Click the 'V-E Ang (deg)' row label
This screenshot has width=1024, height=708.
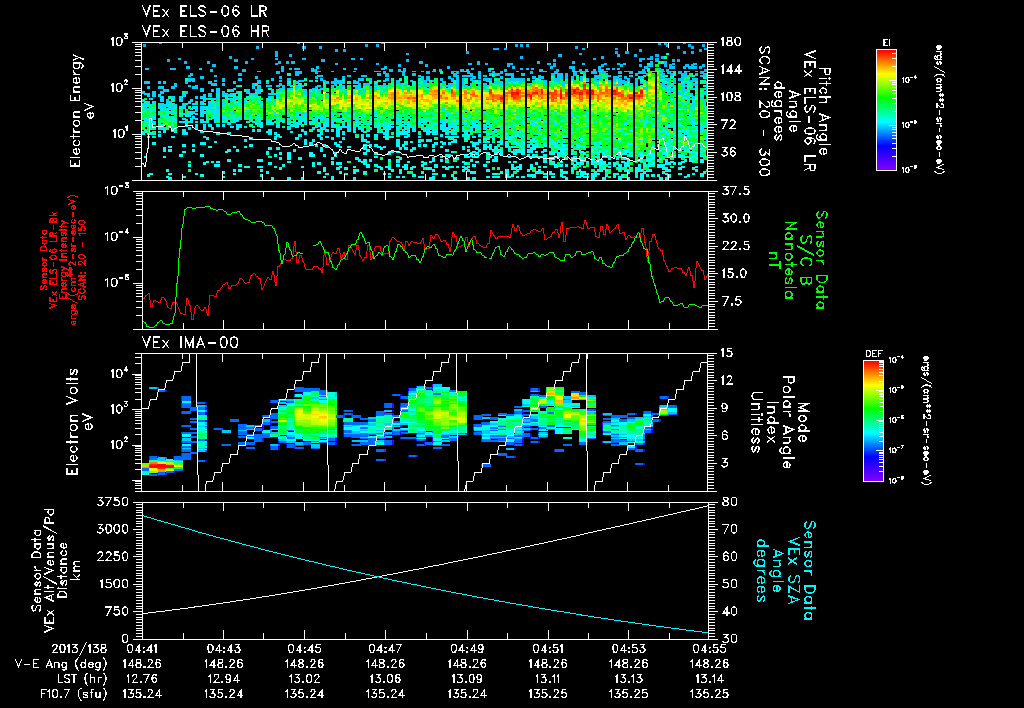click(x=60, y=664)
